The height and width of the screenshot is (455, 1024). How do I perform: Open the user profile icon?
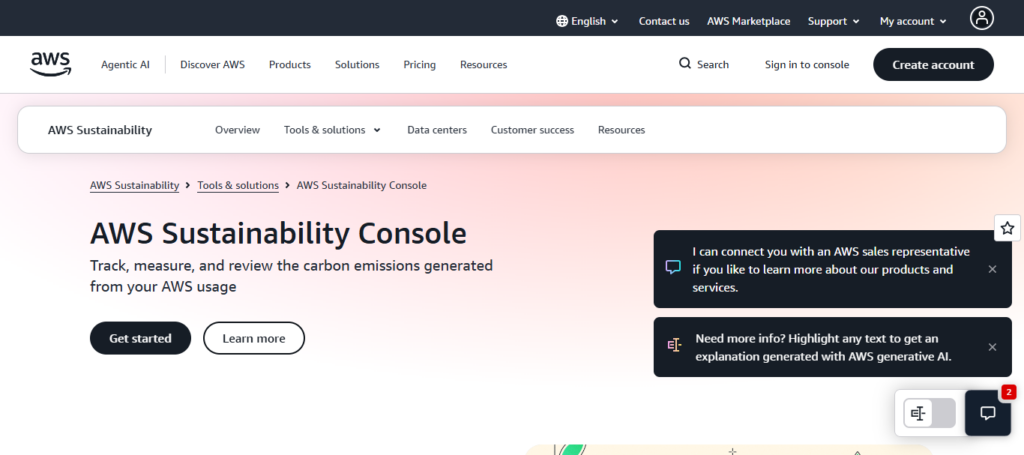[x=982, y=18]
